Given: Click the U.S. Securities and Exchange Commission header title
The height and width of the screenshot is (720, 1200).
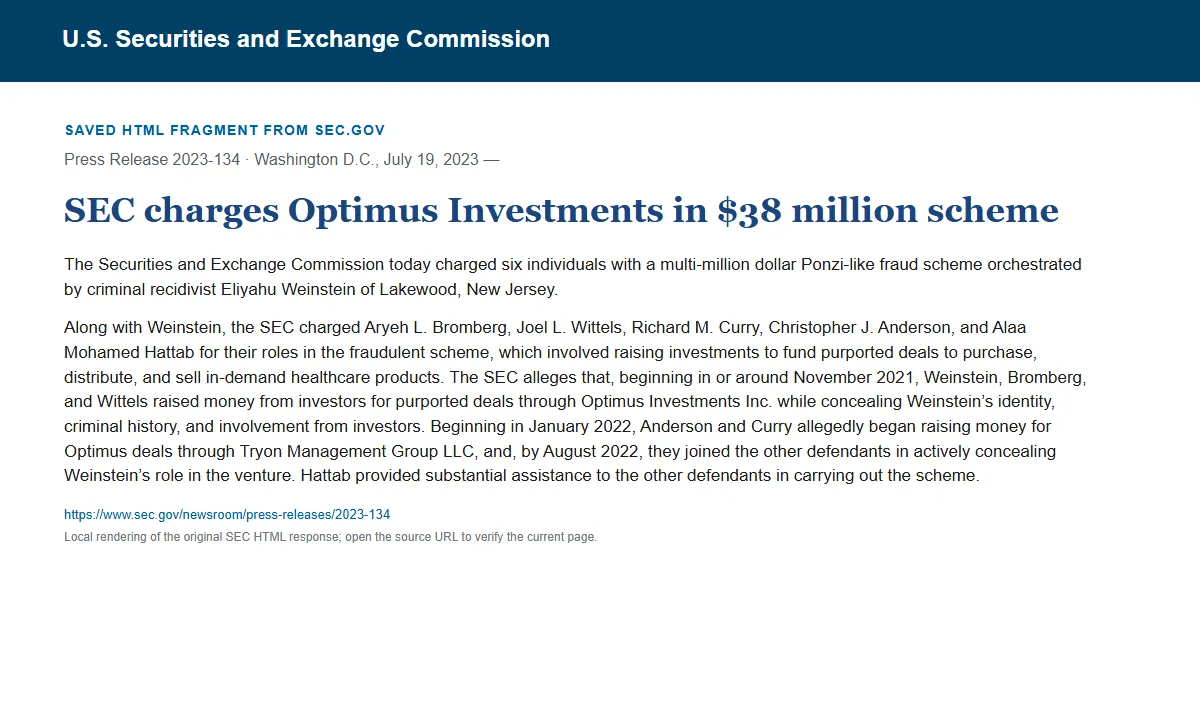Looking at the screenshot, I should point(306,40).
